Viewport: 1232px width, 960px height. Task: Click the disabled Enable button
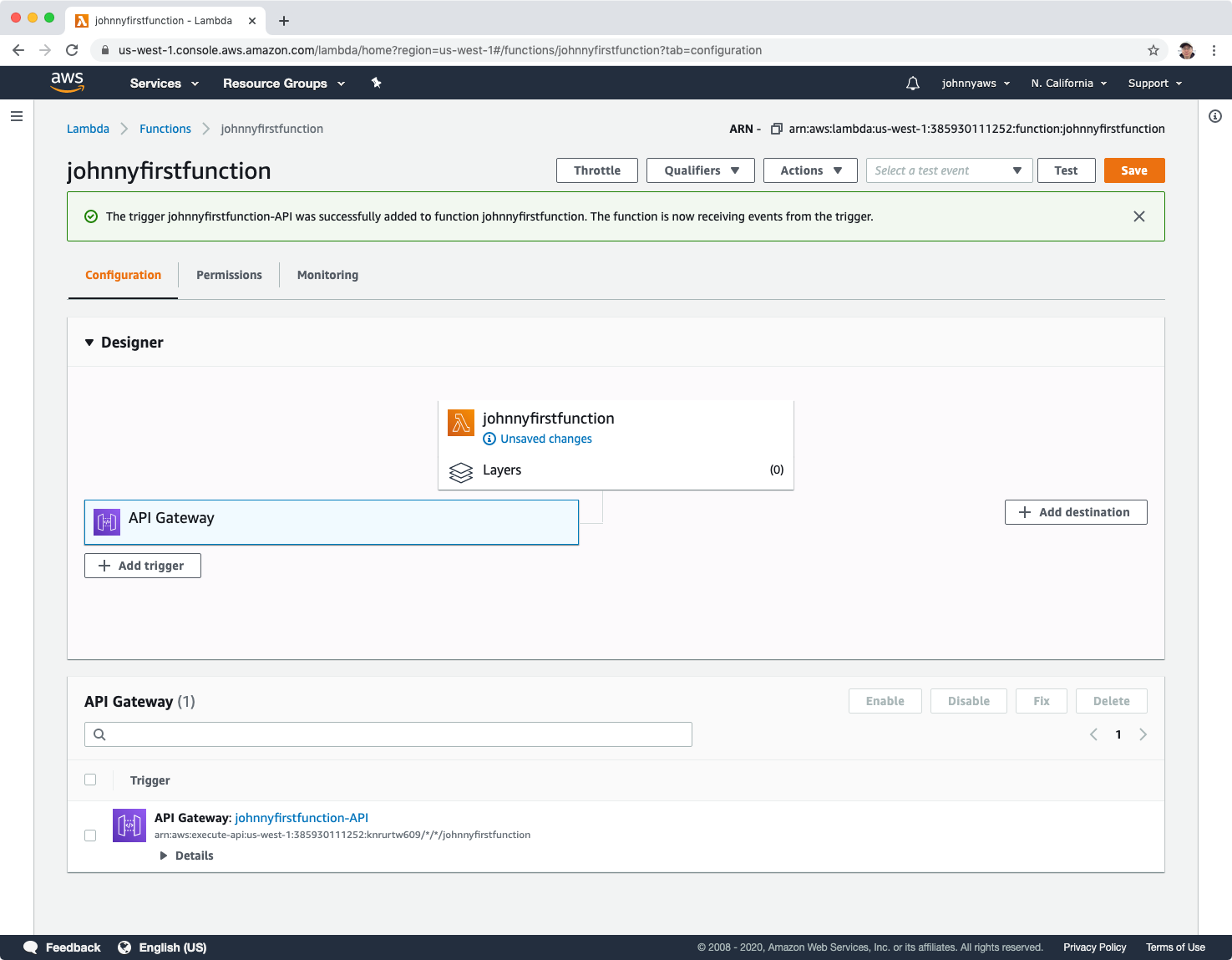885,701
